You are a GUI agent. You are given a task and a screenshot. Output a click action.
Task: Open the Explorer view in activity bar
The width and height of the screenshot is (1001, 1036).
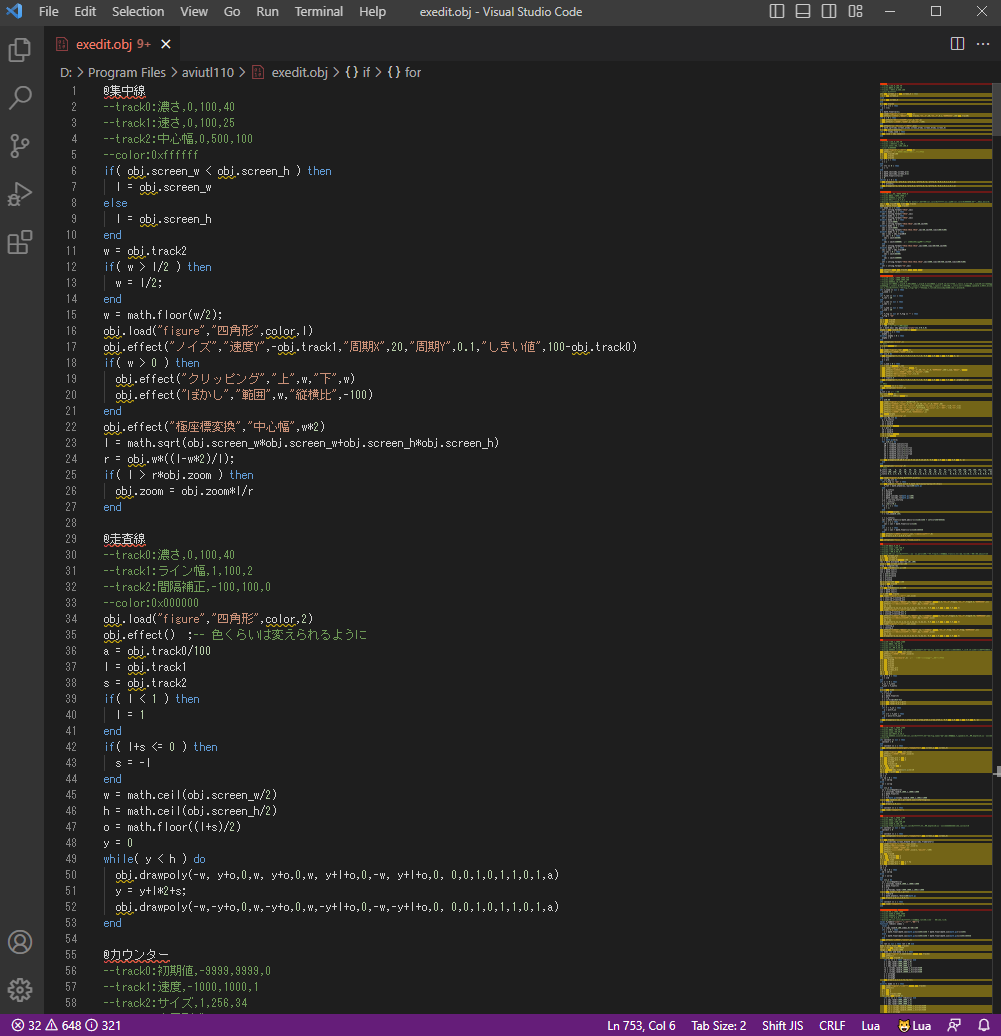pos(20,50)
